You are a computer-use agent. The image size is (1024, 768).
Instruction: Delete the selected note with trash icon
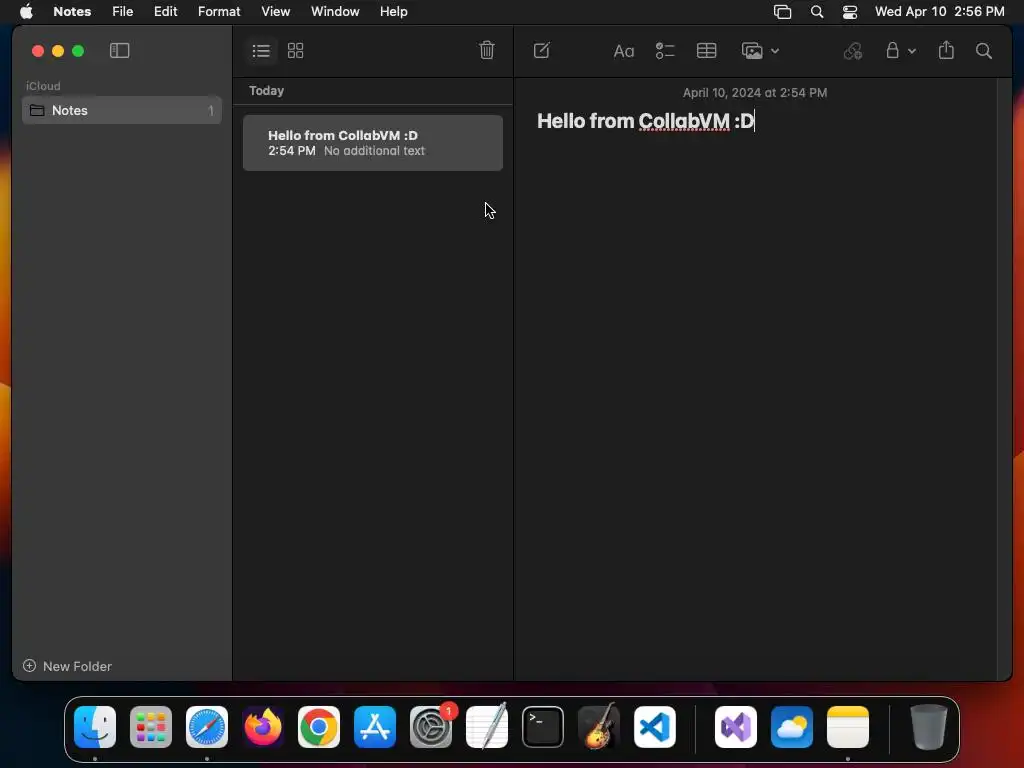point(487,50)
